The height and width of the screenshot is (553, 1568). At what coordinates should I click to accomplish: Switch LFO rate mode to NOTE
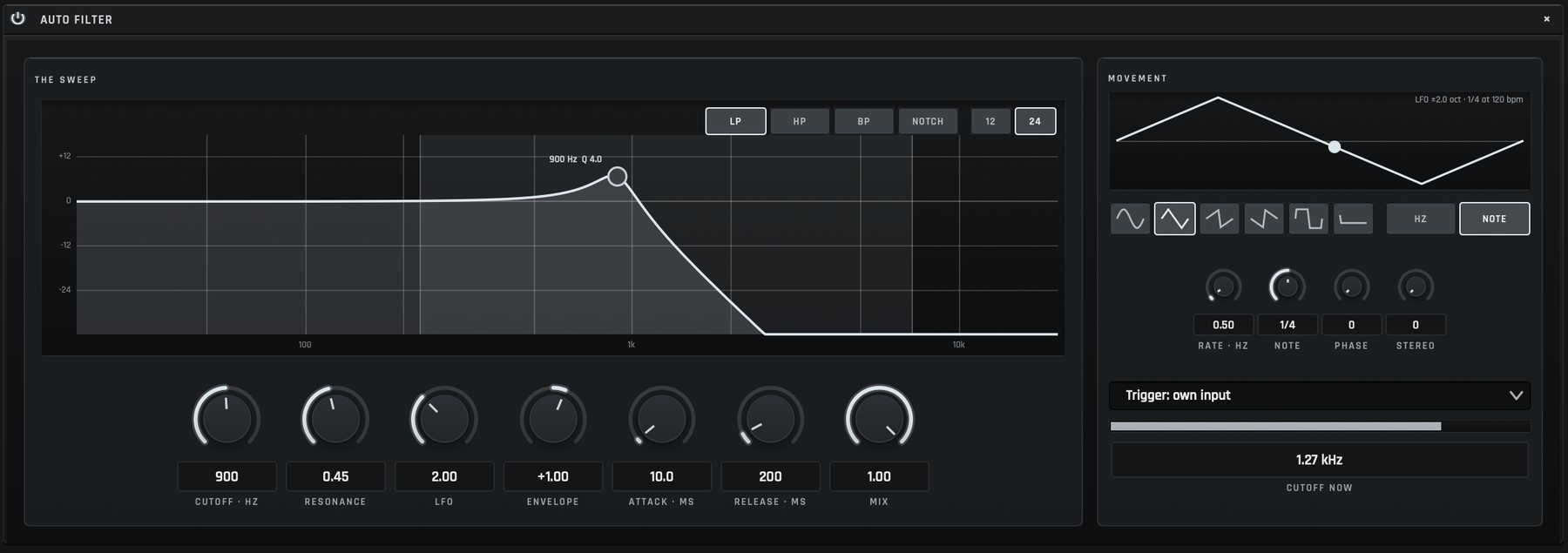[x=1494, y=219]
